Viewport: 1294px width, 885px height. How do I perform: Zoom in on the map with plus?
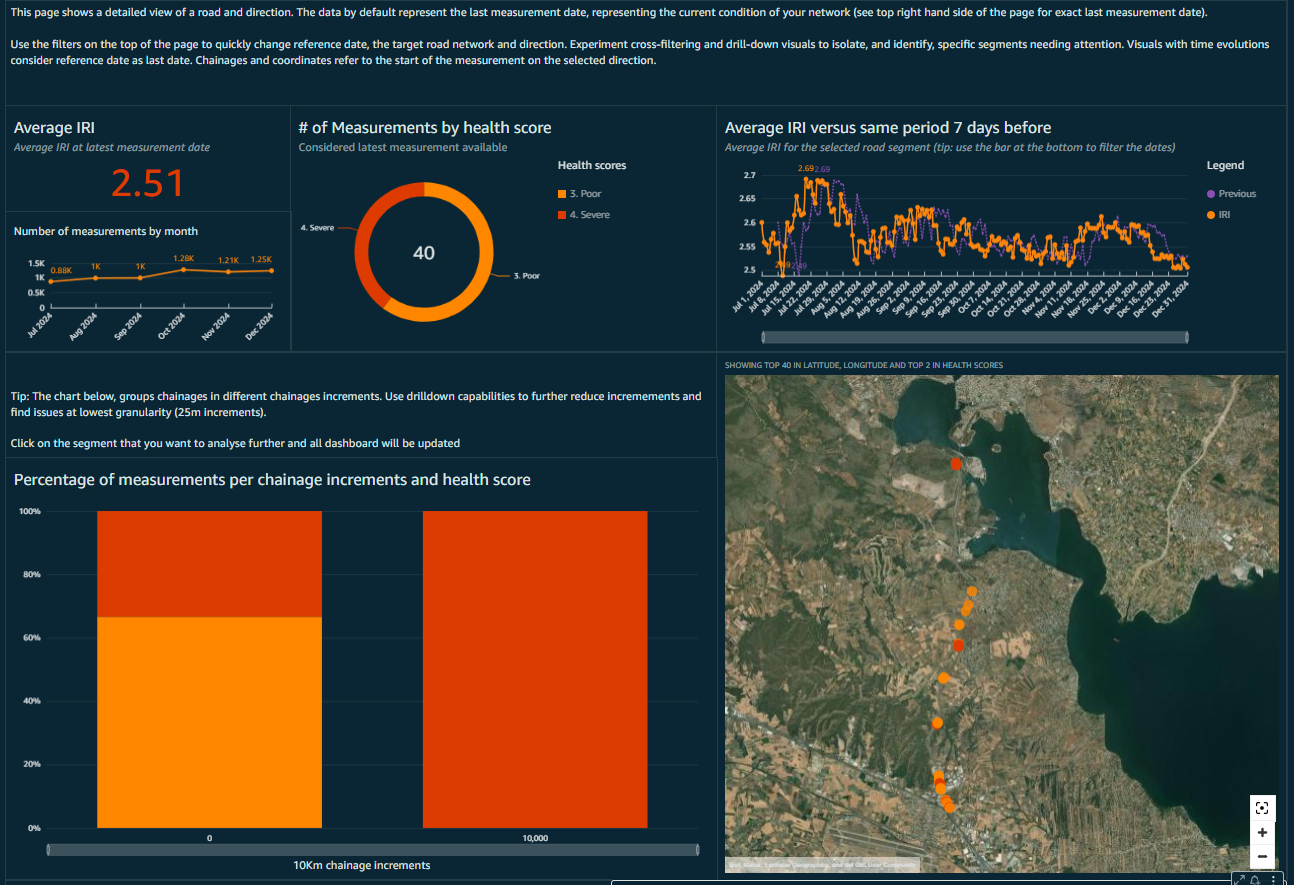coord(1262,832)
